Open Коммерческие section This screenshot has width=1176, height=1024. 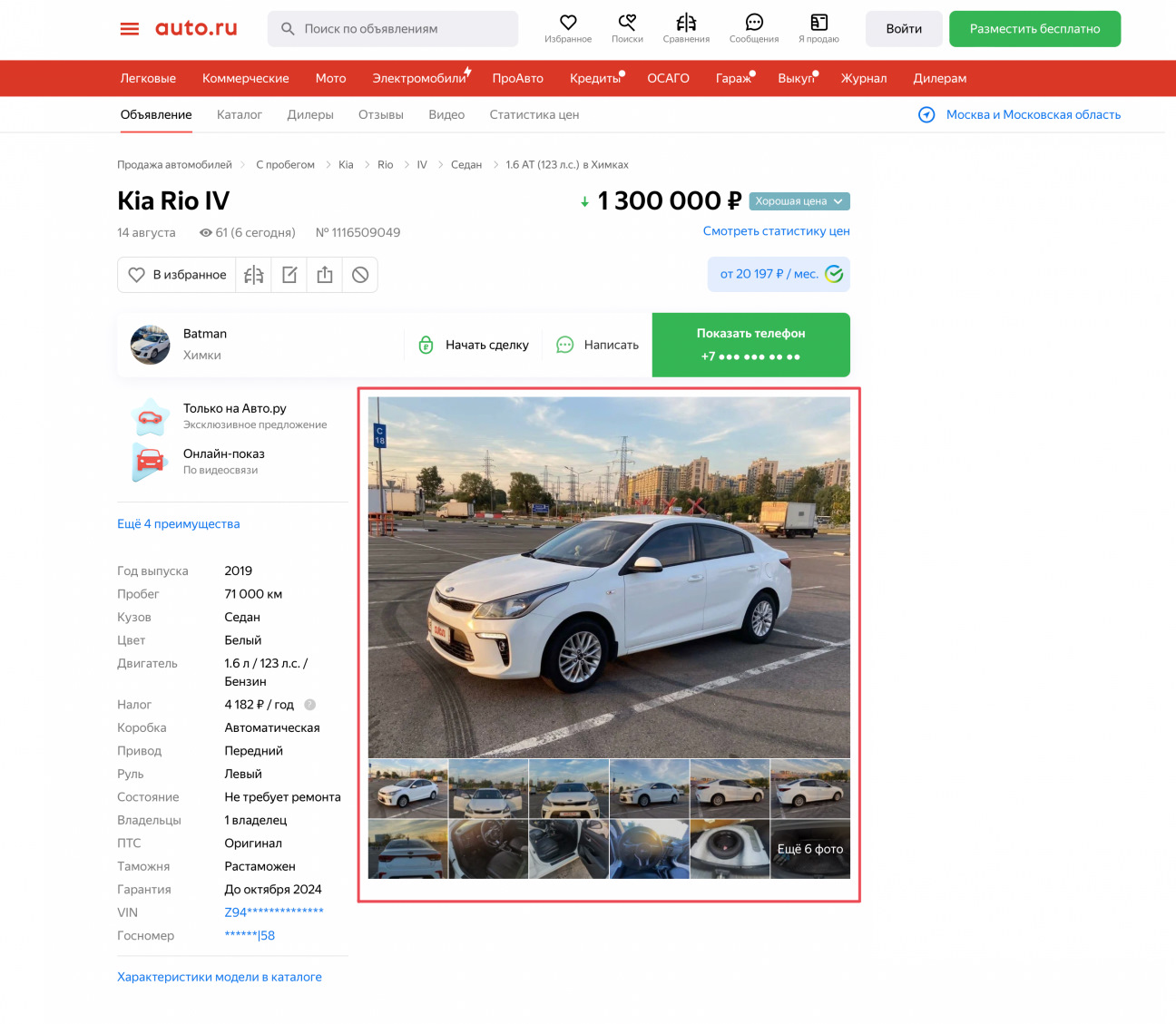246,78
